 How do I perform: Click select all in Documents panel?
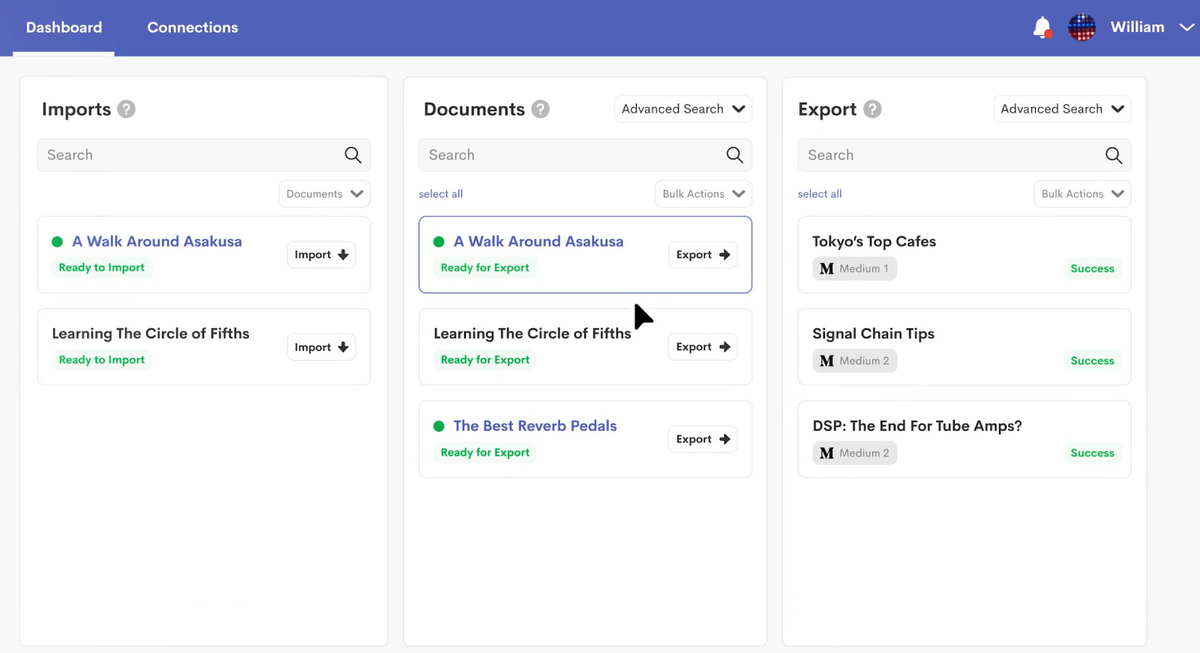(441, 194)
